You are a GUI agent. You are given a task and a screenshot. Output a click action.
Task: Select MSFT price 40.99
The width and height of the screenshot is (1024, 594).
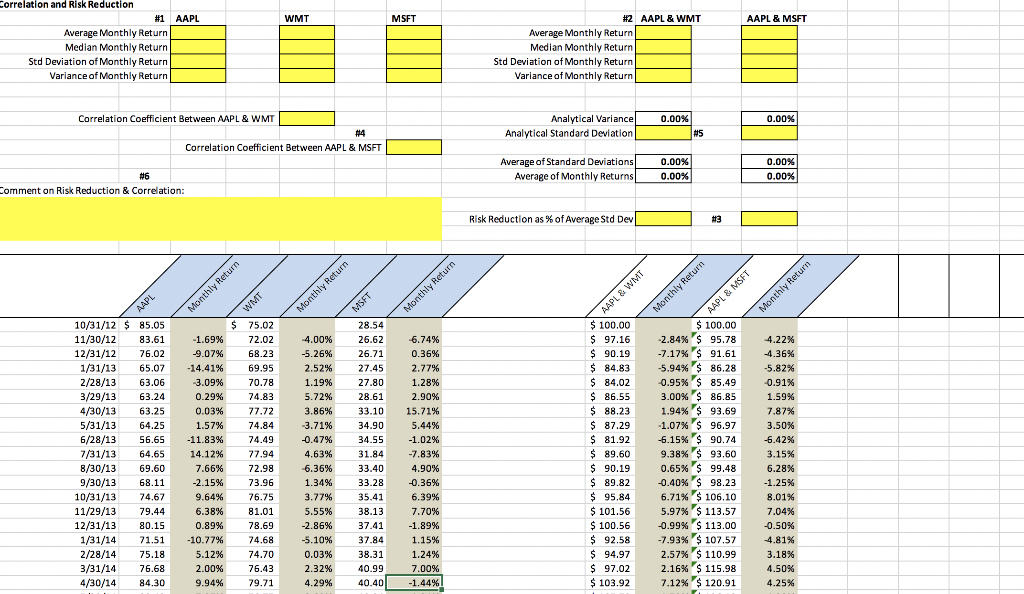(x=360, y=569)
